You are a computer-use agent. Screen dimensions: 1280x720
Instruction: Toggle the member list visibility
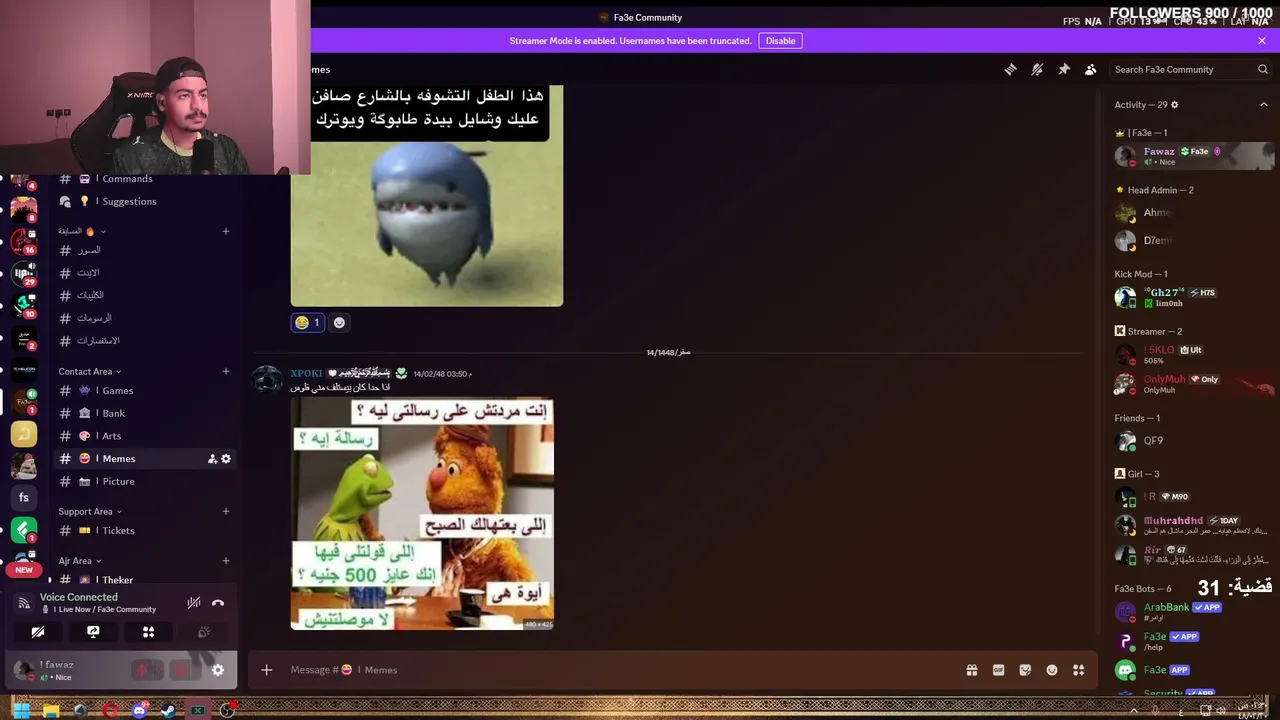(x=1091, y=69)
